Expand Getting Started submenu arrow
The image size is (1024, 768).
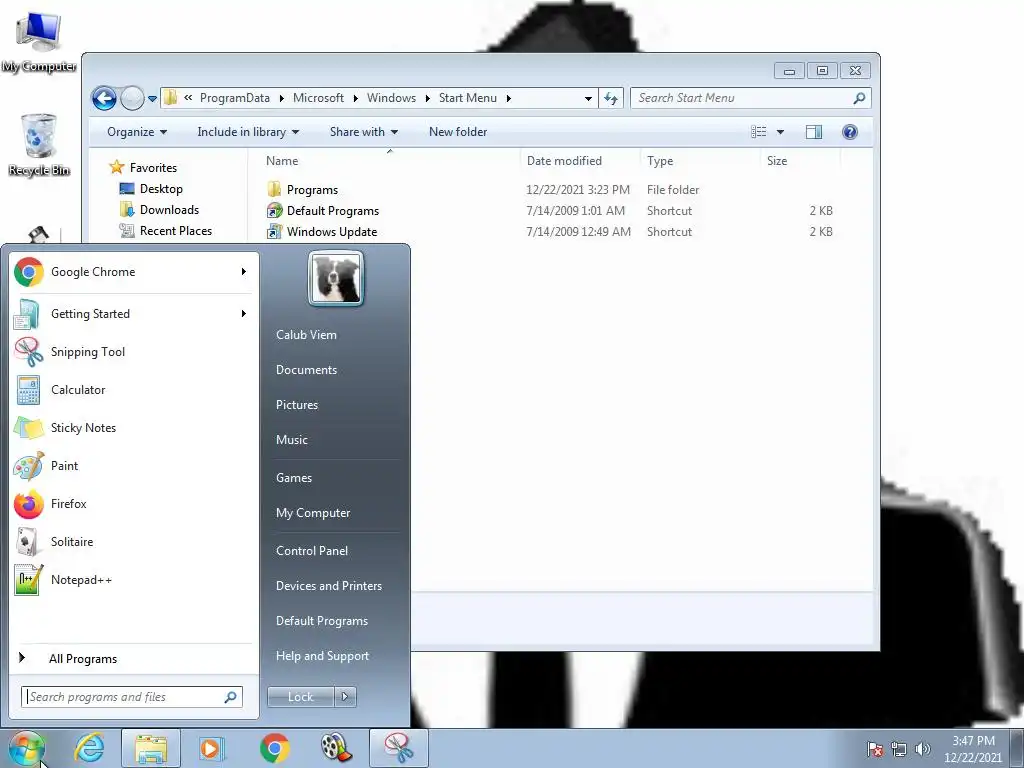click(x=244, y=313)
